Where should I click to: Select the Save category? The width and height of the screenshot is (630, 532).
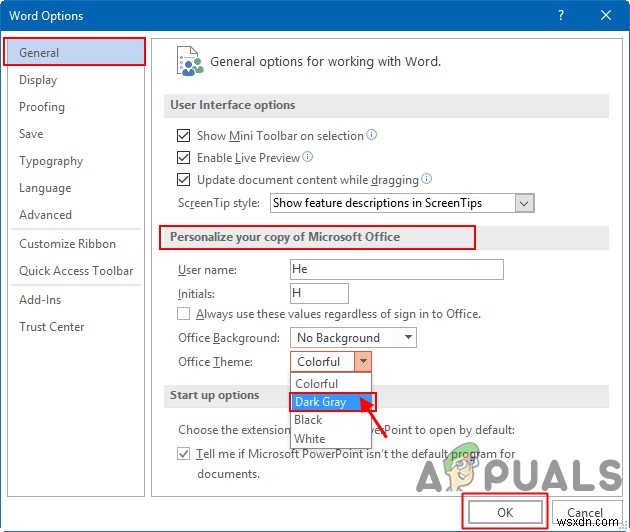point(75,133)
